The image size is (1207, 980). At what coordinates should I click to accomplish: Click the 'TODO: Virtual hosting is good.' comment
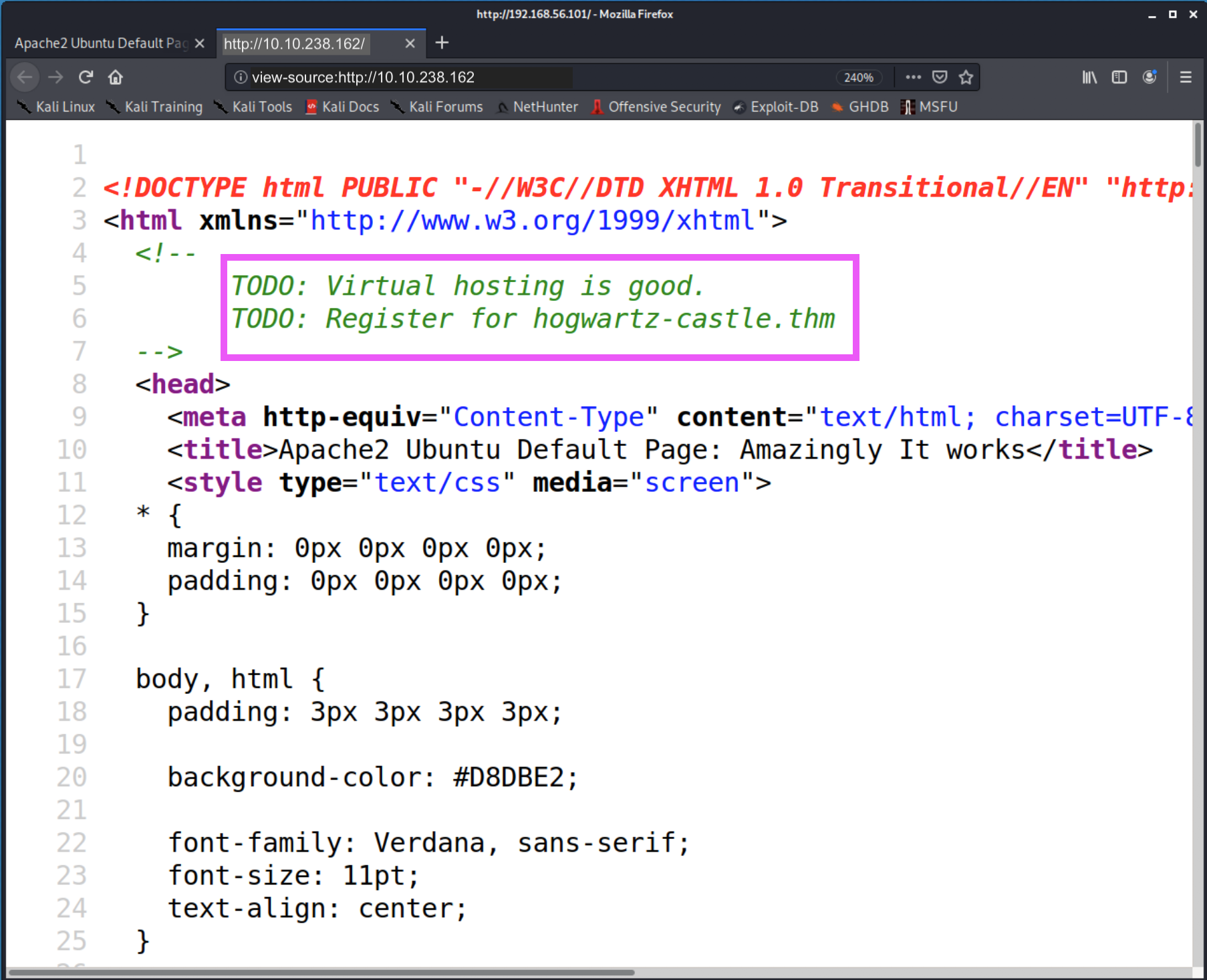coord(467,286)
